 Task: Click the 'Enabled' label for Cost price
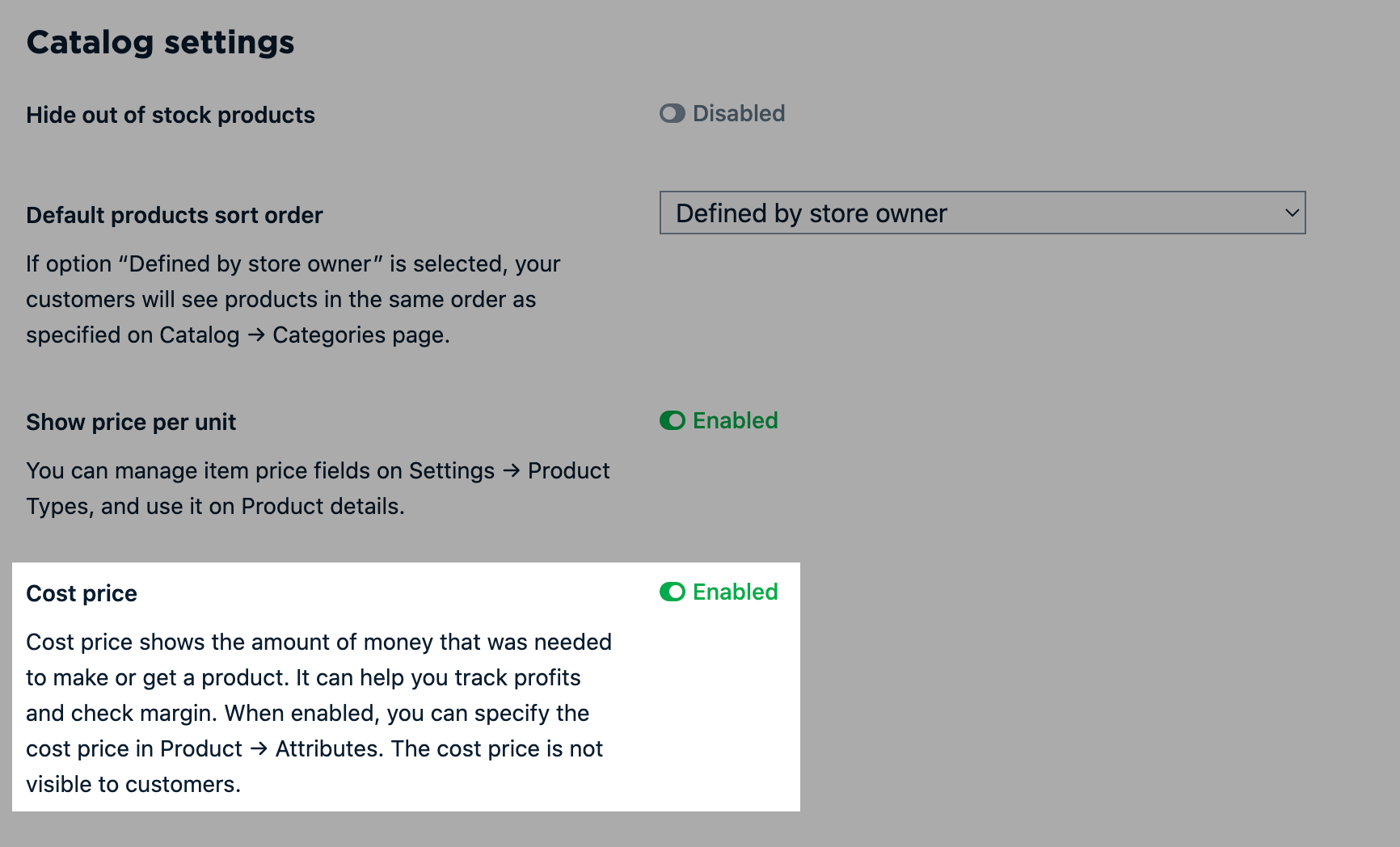[x=735, y=592]
